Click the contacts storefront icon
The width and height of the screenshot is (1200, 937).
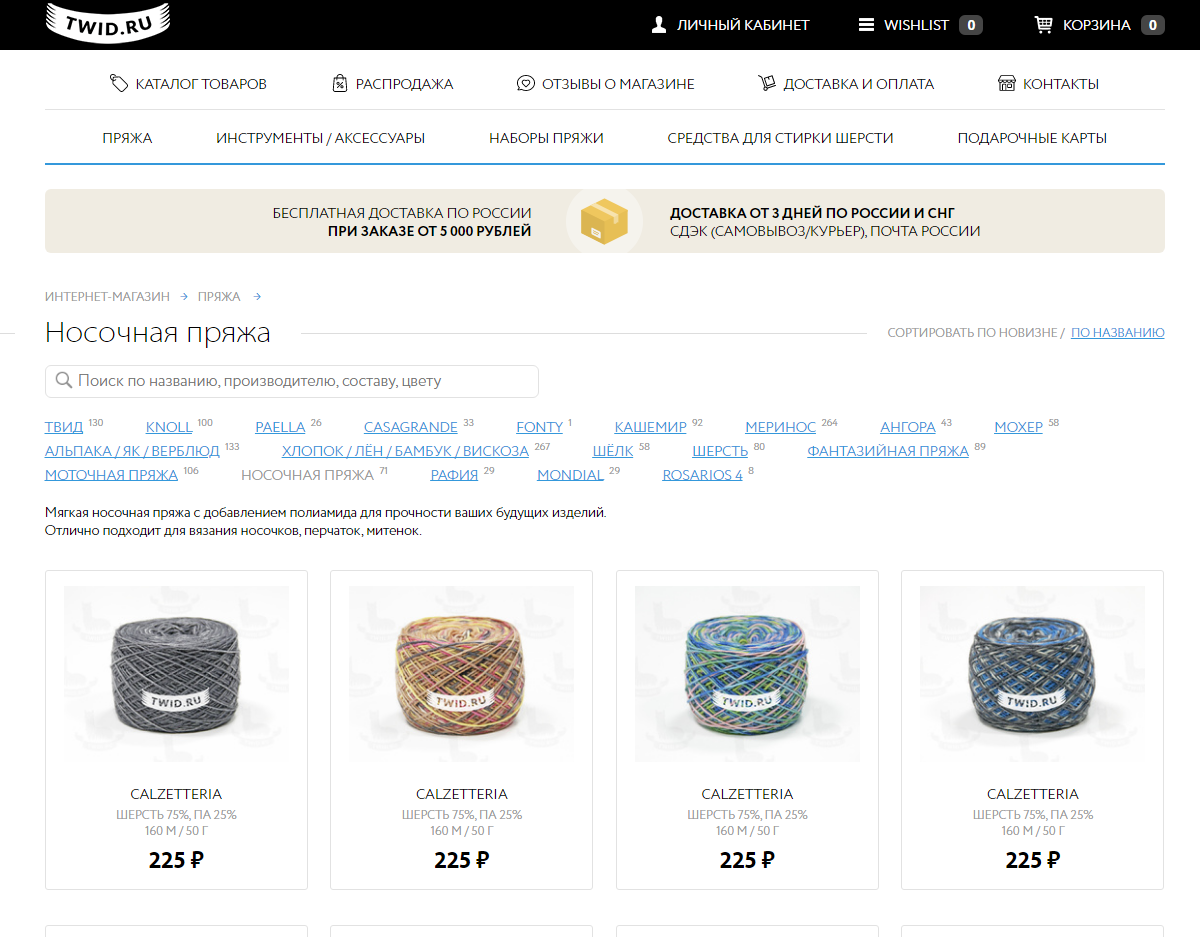point(1007,83)
